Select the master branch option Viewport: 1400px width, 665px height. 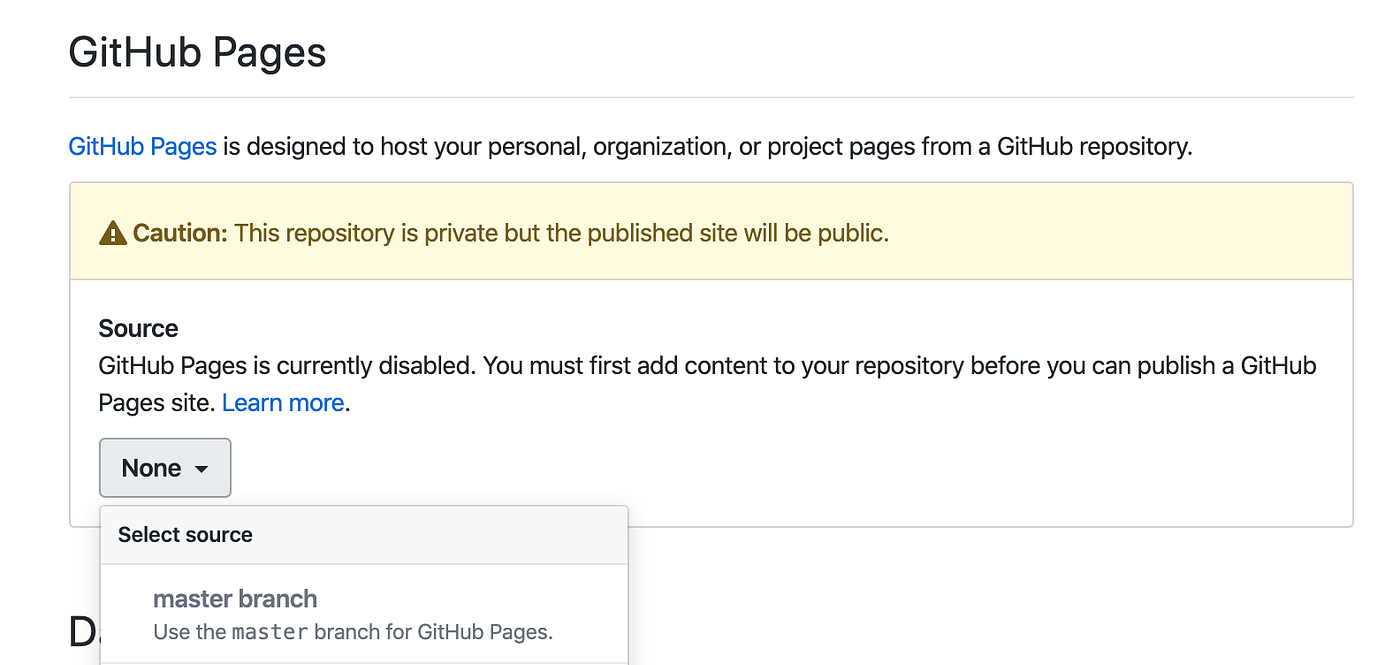tap(234, 598)
